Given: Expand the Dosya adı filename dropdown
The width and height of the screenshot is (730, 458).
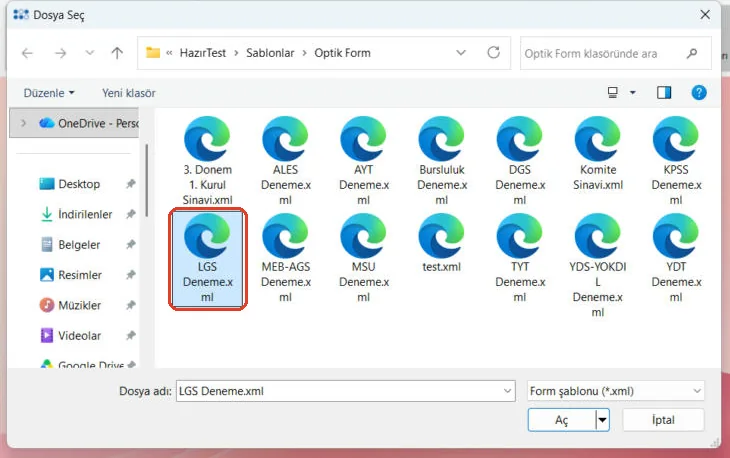Looking at the screenshot, I should pos(507,391).
